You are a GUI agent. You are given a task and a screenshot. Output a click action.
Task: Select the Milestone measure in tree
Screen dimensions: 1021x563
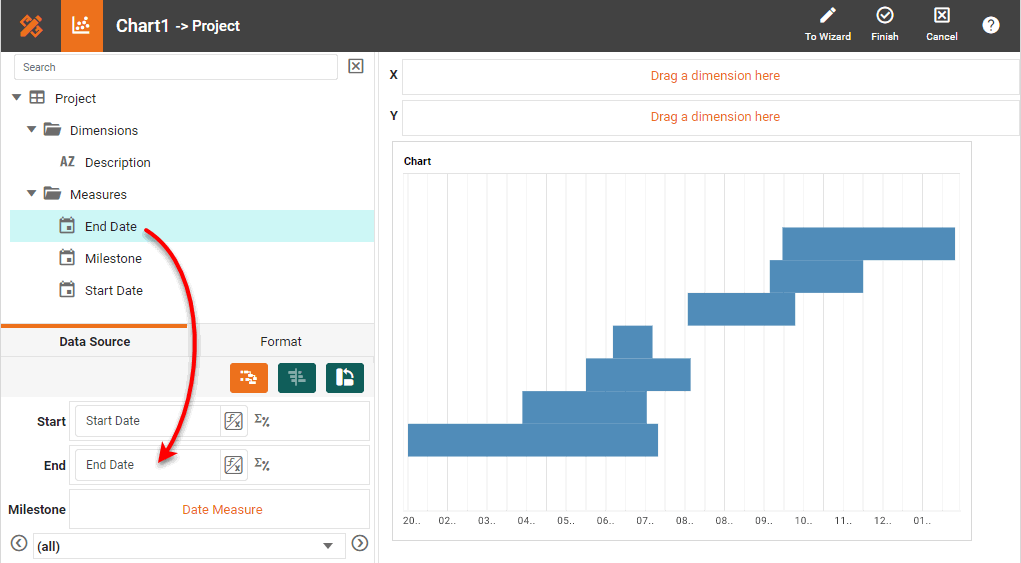pos(113,259)
